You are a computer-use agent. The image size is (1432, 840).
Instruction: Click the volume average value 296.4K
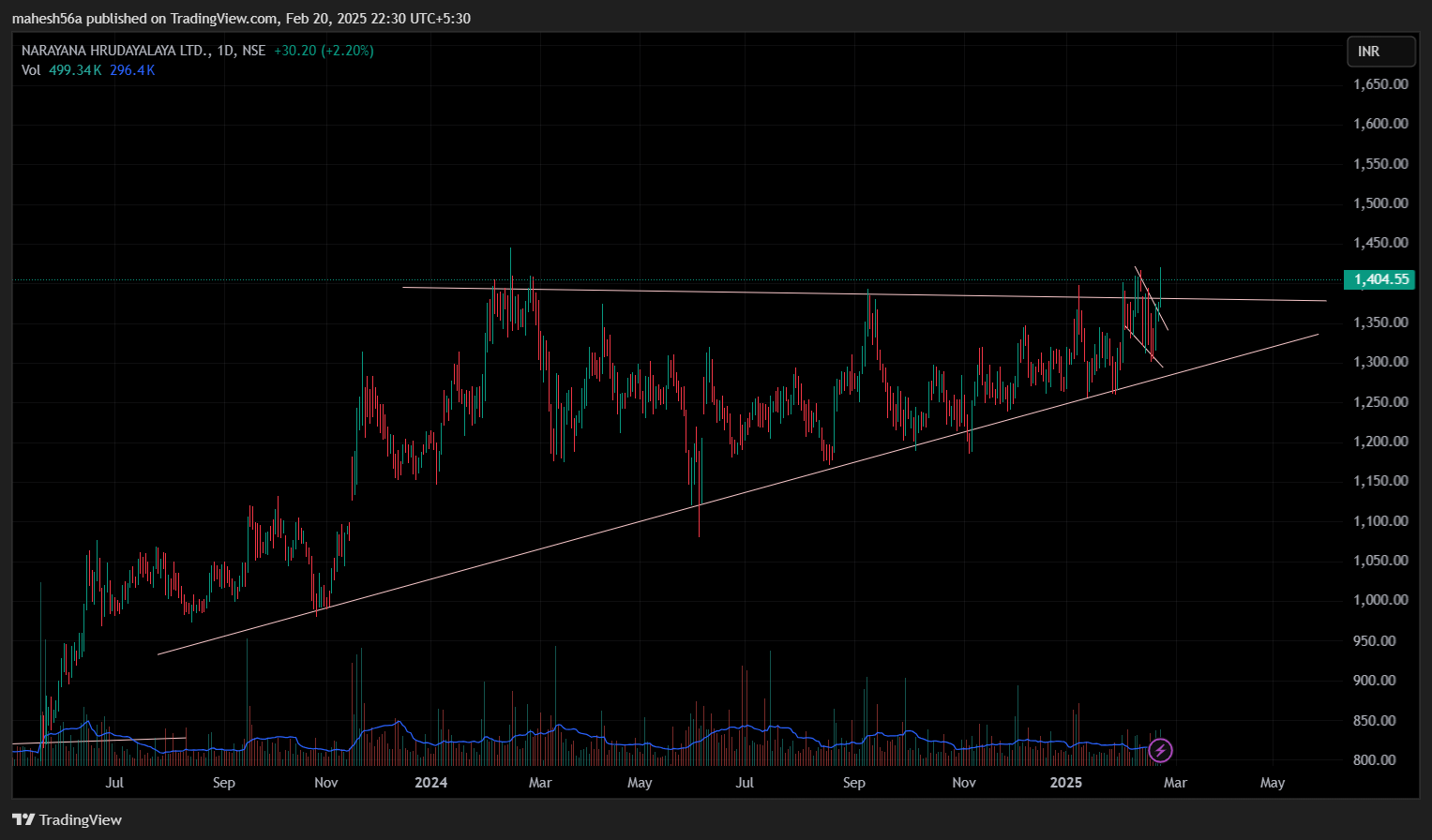[132, 70]
